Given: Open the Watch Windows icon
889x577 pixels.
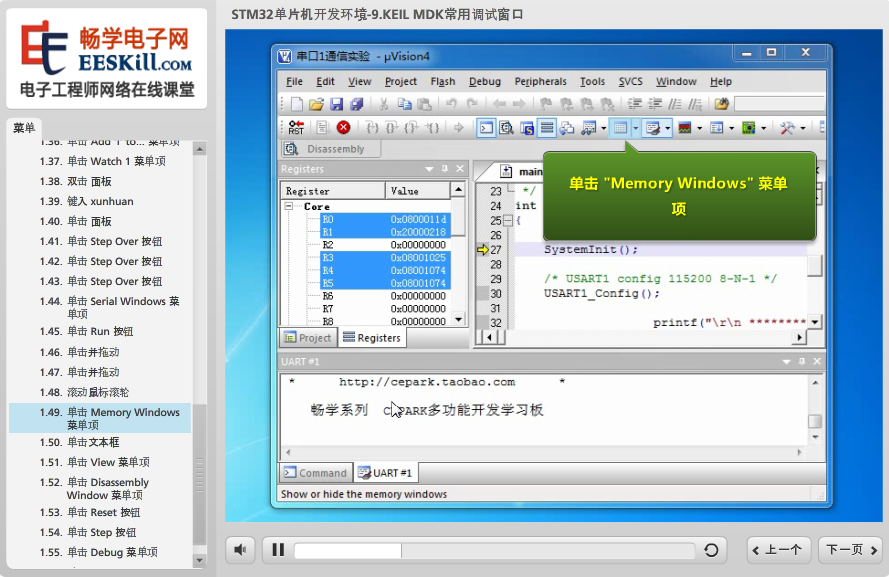Looking at the screenshot, I should pos(589,128).
